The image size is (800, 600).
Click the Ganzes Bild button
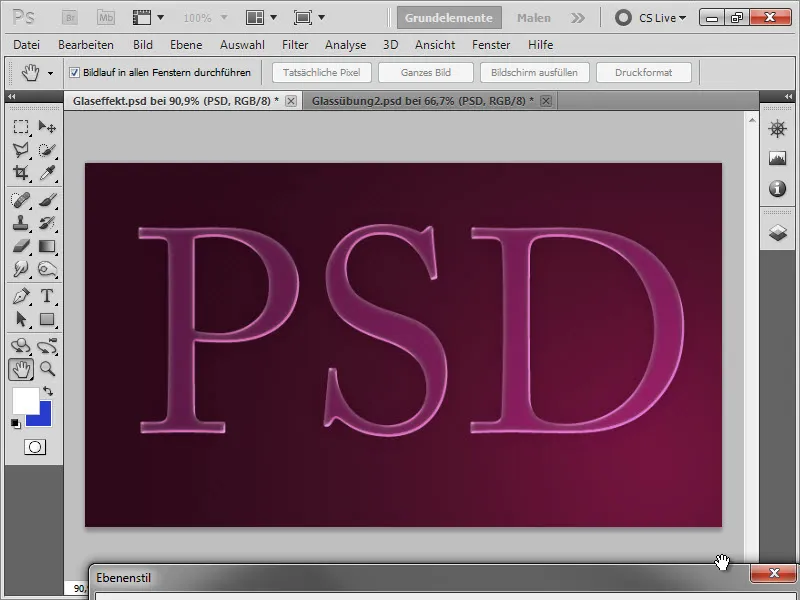[426, 72]
